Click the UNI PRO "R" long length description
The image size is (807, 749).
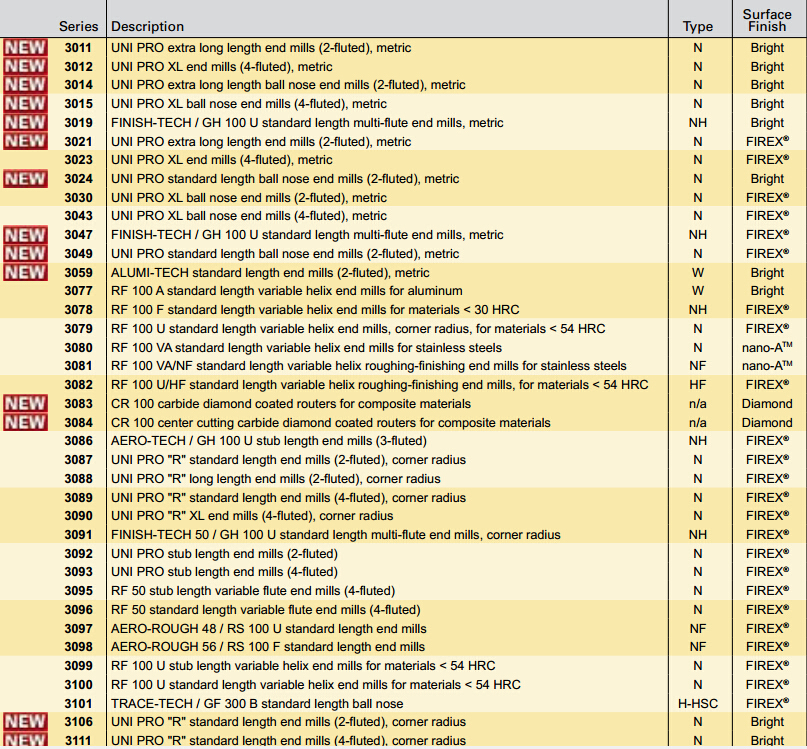coord(276,479)
